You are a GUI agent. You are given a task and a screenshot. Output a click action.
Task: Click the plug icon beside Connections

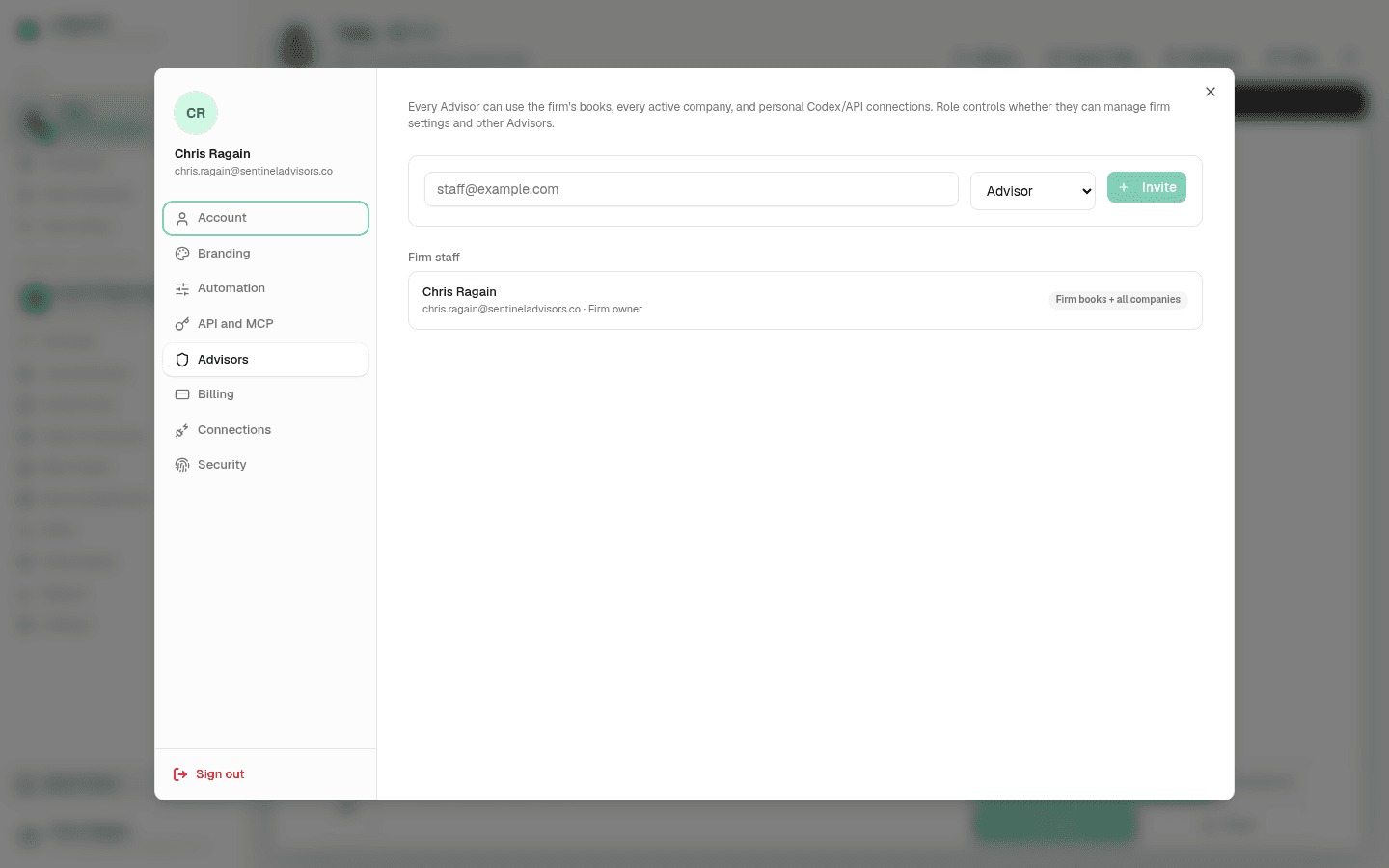pyautogui.click(x=182, y=430)
